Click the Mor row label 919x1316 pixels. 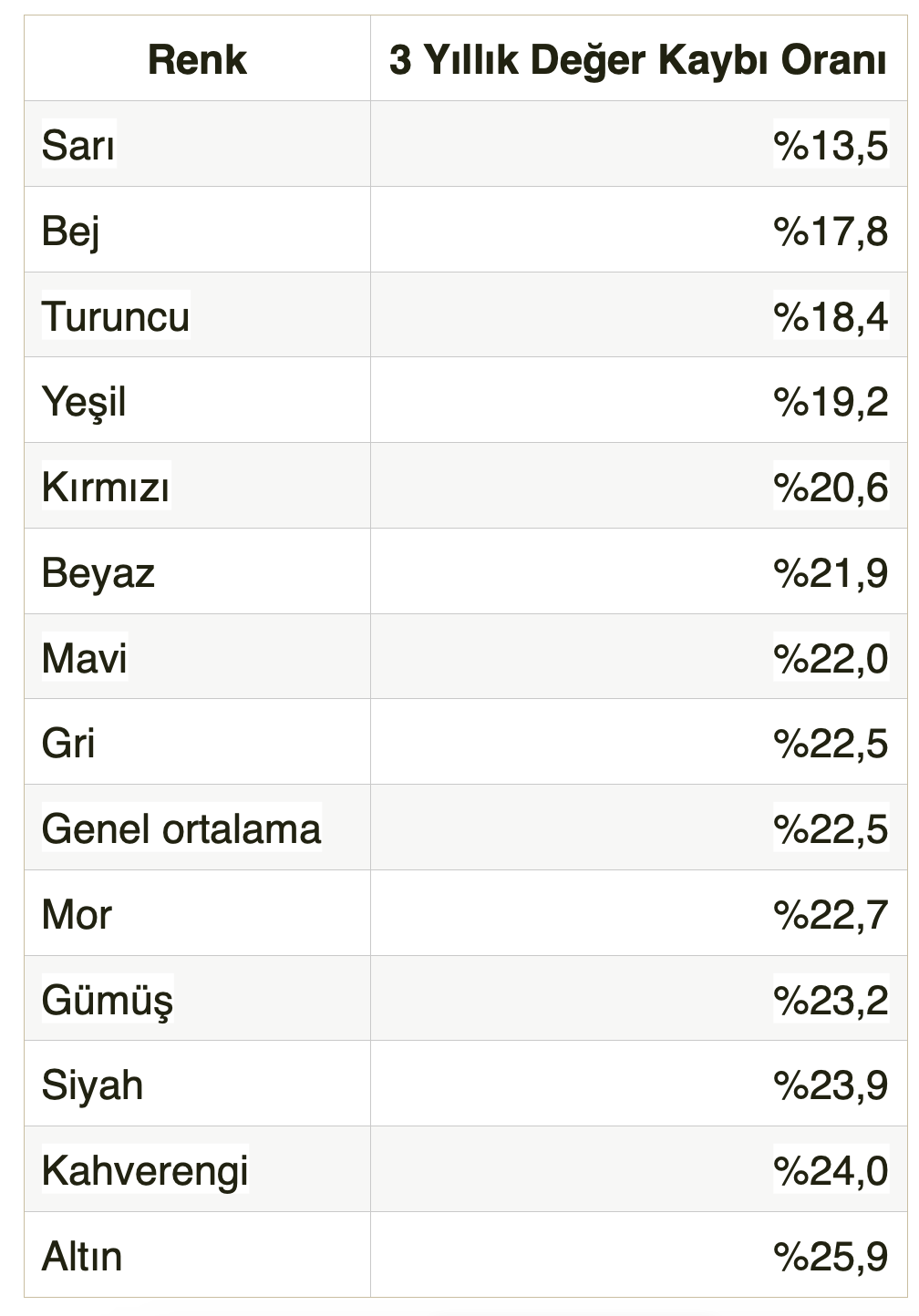[77, 914]
